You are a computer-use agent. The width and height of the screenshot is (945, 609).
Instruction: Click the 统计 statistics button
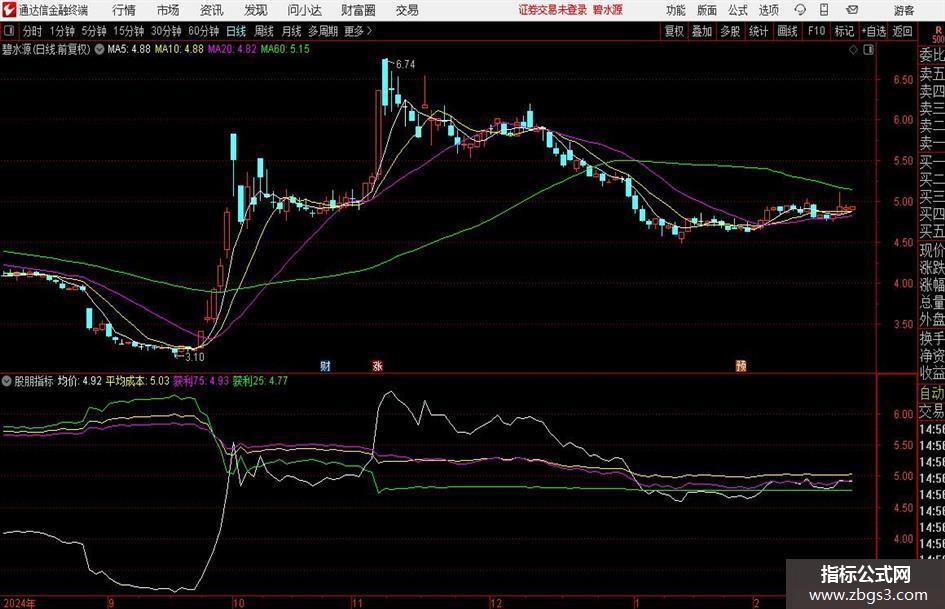[758, 31]
